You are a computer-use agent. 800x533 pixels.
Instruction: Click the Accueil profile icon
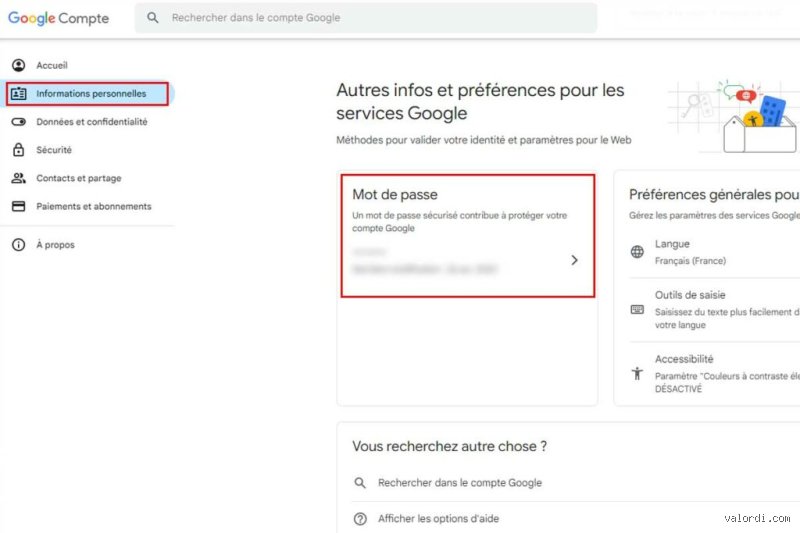pos(18,65)
